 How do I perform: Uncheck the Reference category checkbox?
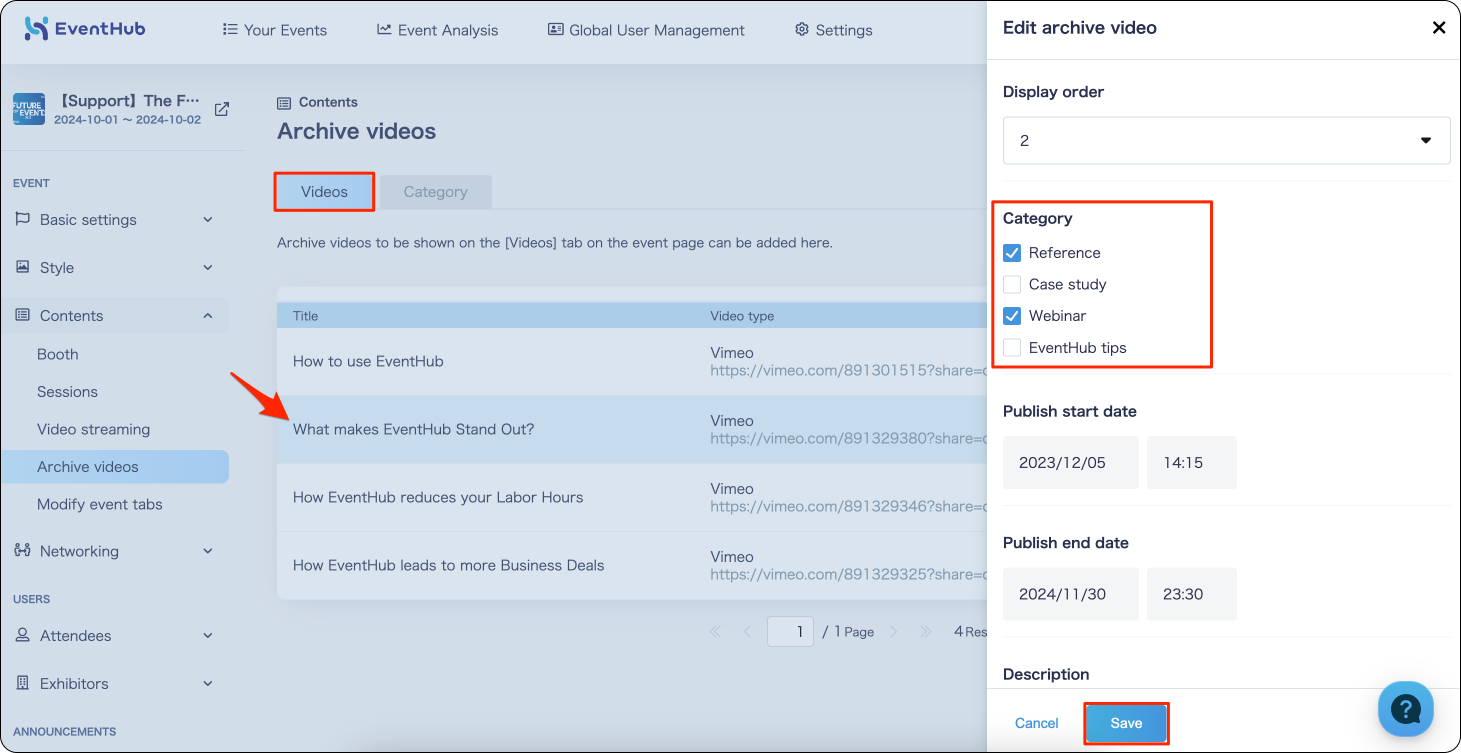click(1012, 253)
